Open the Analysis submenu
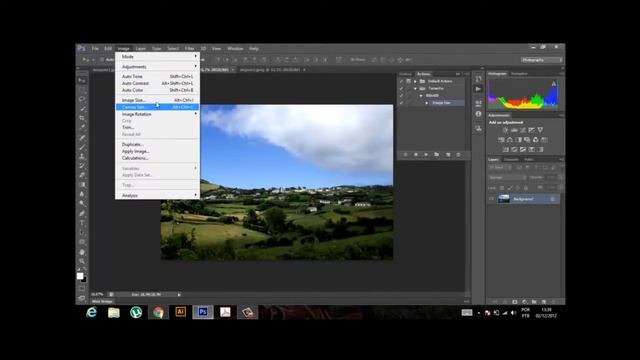Viewport: 640px width, 360px height. point(158,196)
